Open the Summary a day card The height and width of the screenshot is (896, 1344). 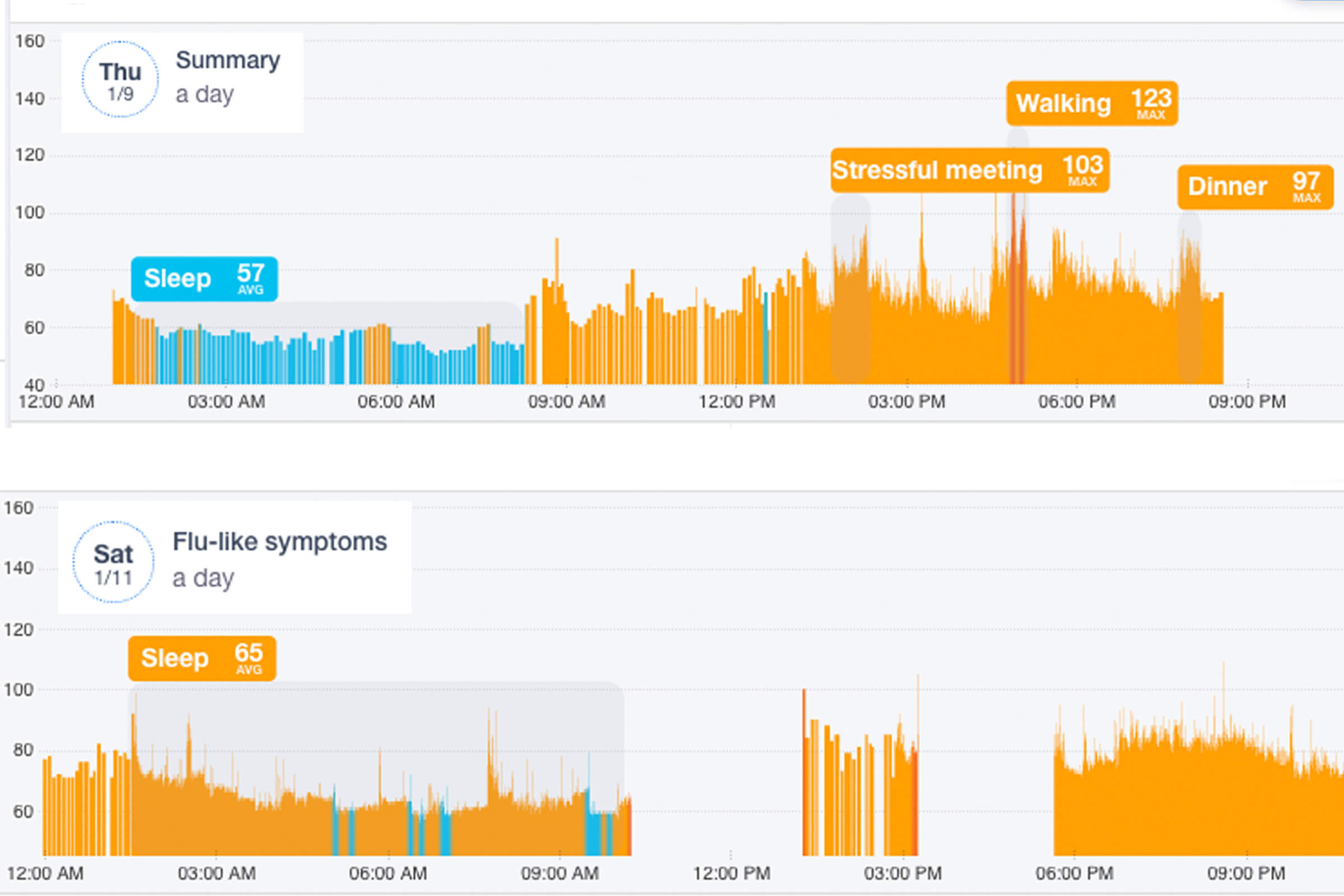pos(183,83)
